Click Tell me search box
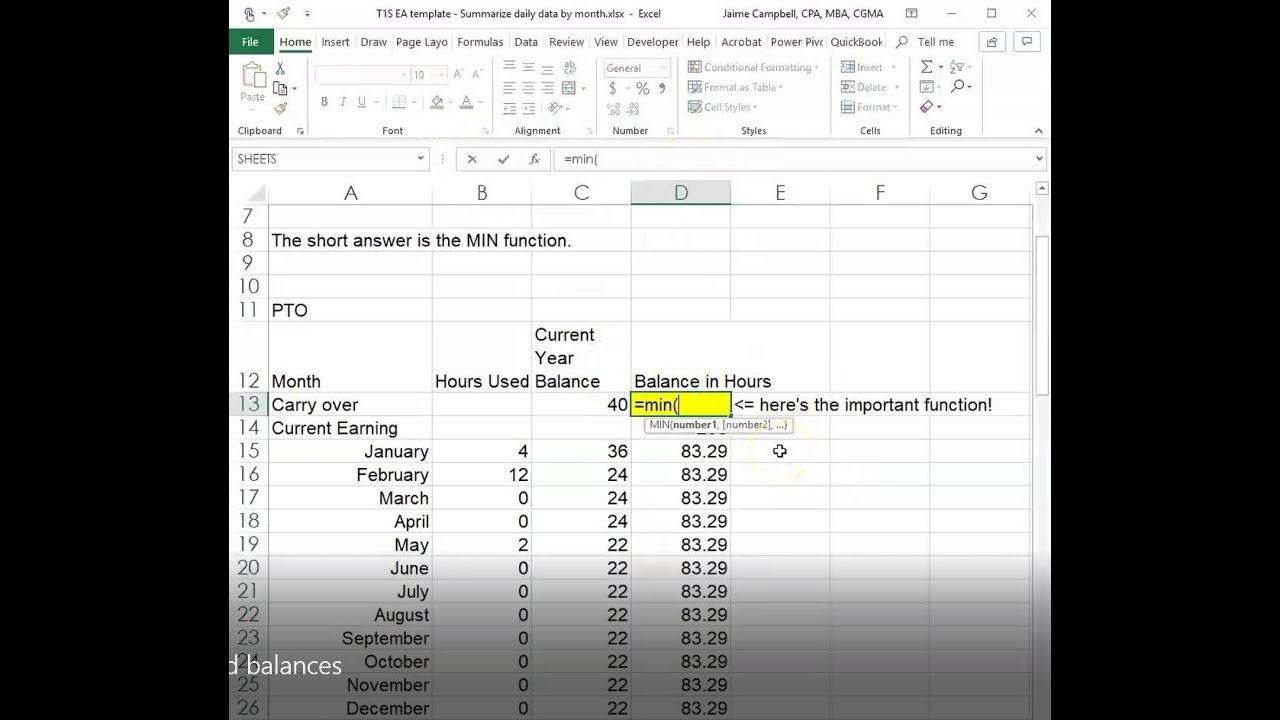 coord(925,42)
